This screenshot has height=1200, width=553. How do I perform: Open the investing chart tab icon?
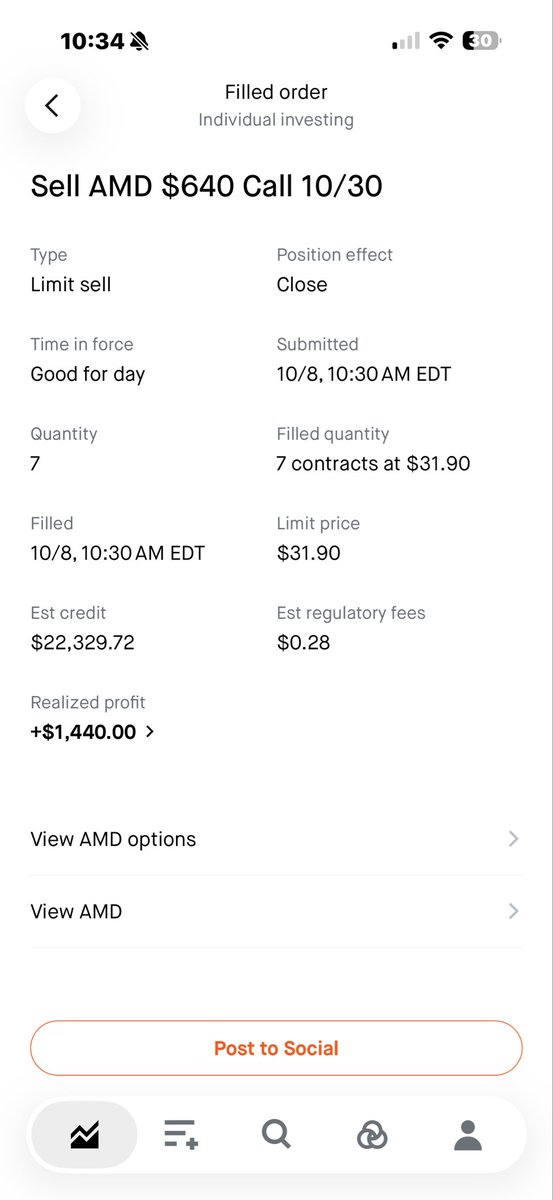[84, 1134]
